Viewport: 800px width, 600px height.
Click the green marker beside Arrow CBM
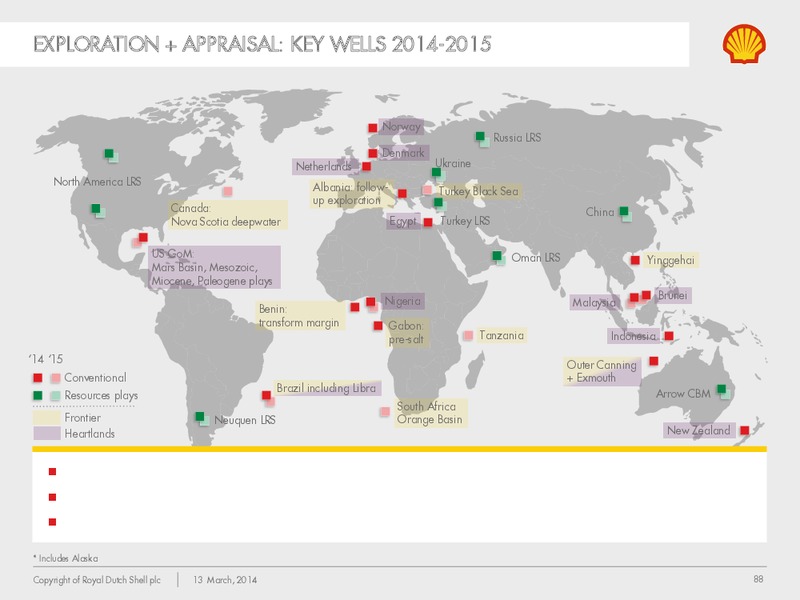tap(722, 390)
